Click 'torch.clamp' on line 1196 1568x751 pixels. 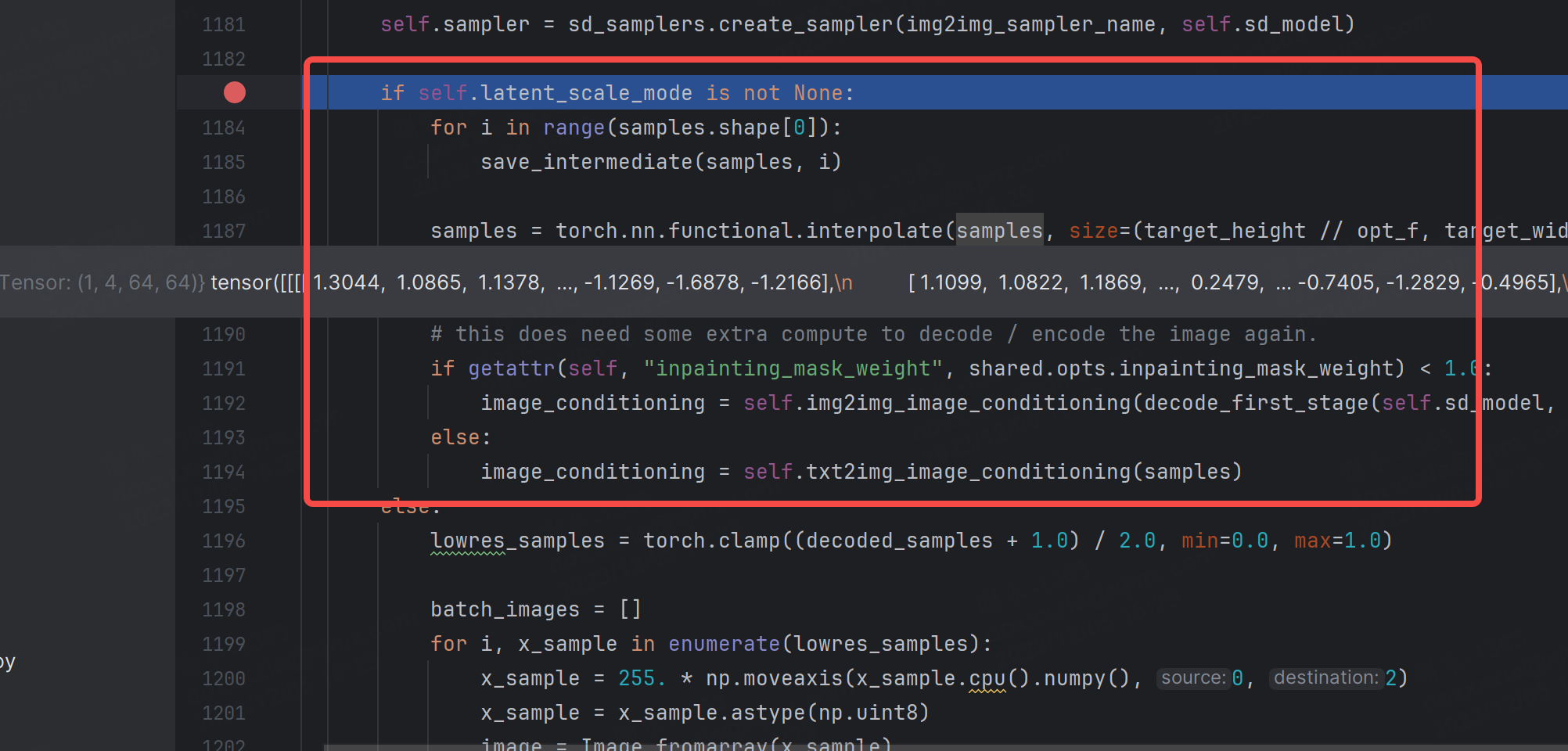click(712, 541)
